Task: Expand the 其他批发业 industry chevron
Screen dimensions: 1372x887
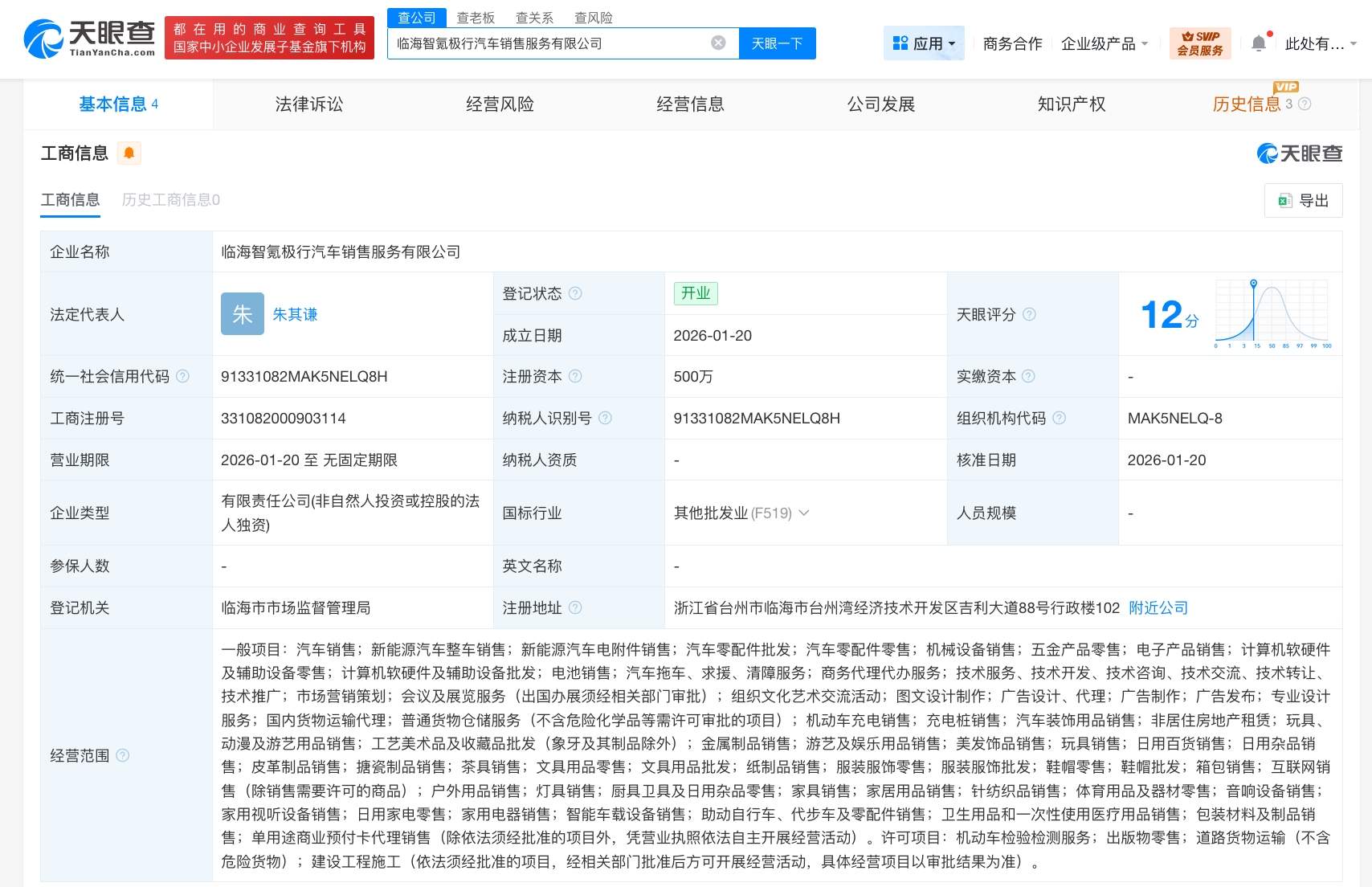Action: tap(804, 513)
